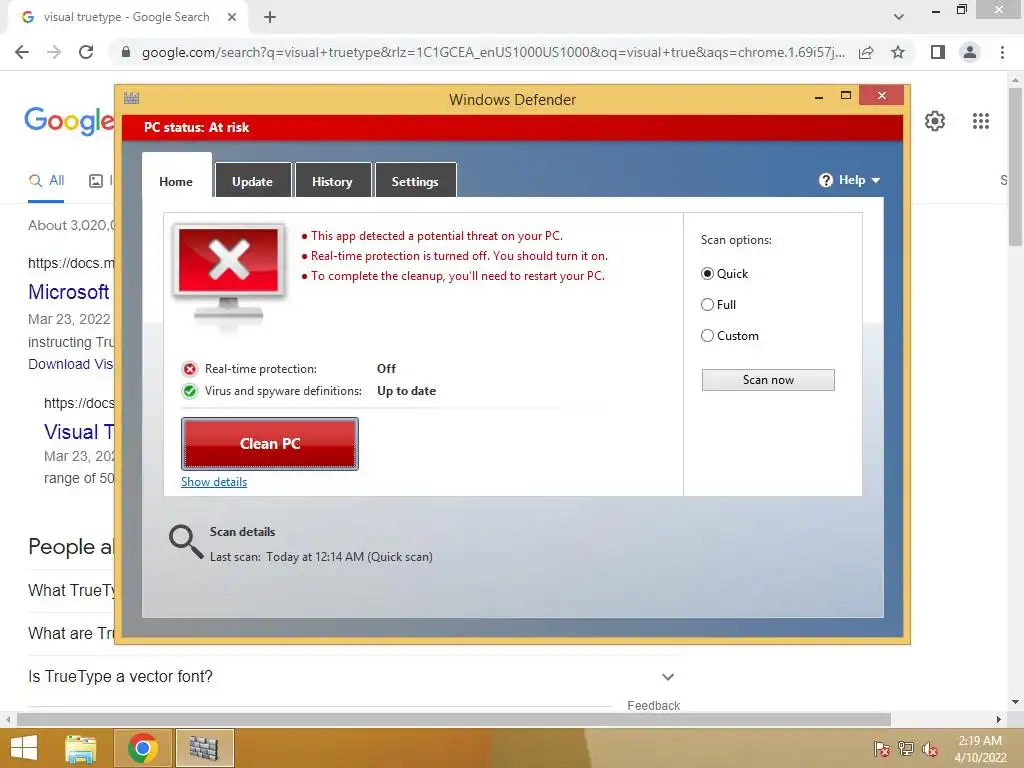Click the Real-time protection 'Off' value
Image resolution: width=1024 pixels, height=768 pixels.
pos(386,369)
